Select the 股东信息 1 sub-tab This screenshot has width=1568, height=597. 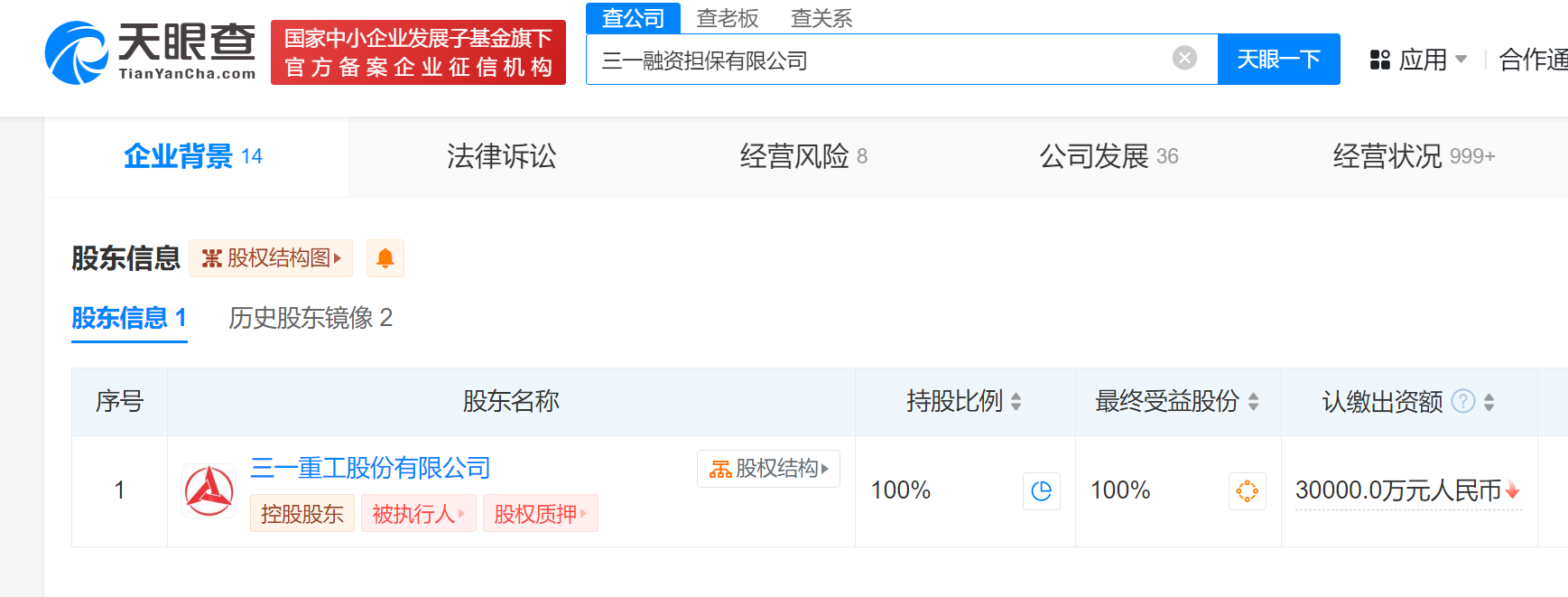[129, 318]
